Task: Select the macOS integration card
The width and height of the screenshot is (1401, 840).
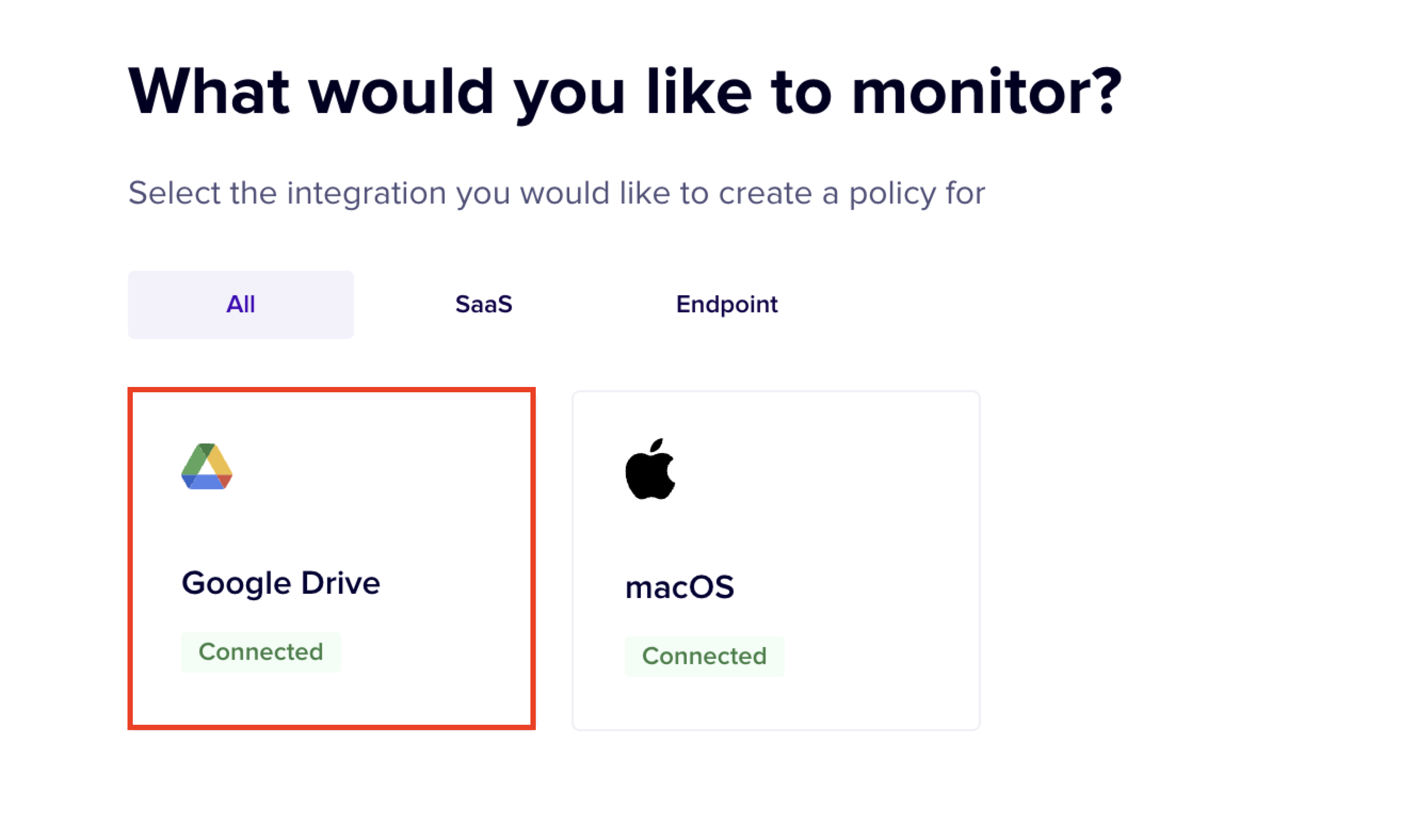Action: pyautogui.click(x=776, y=560)
